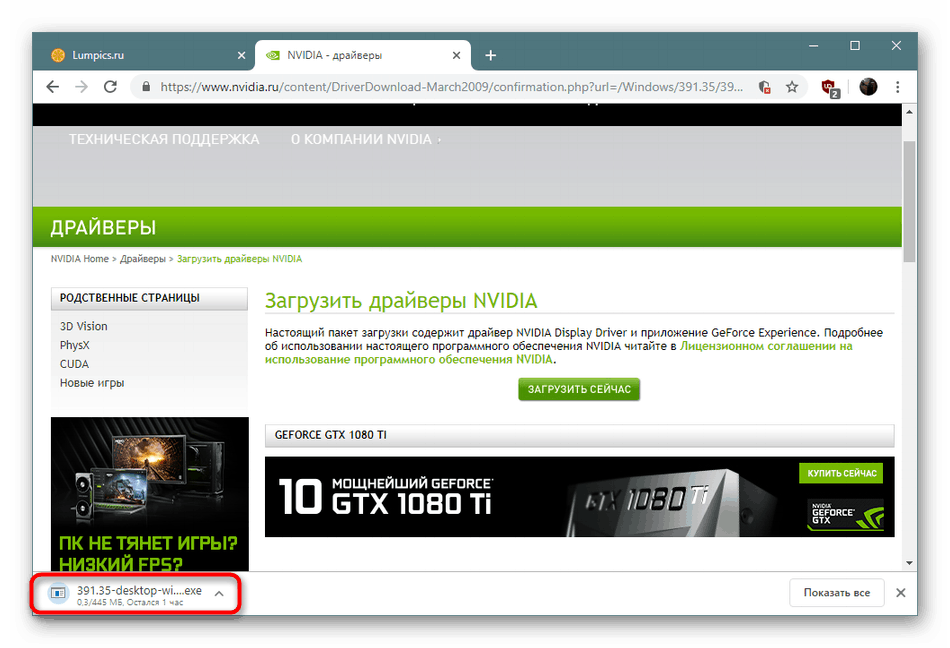
Task: Click the GEFORCE GTX 1080 TI header
Action: click(x=579, y=435)
